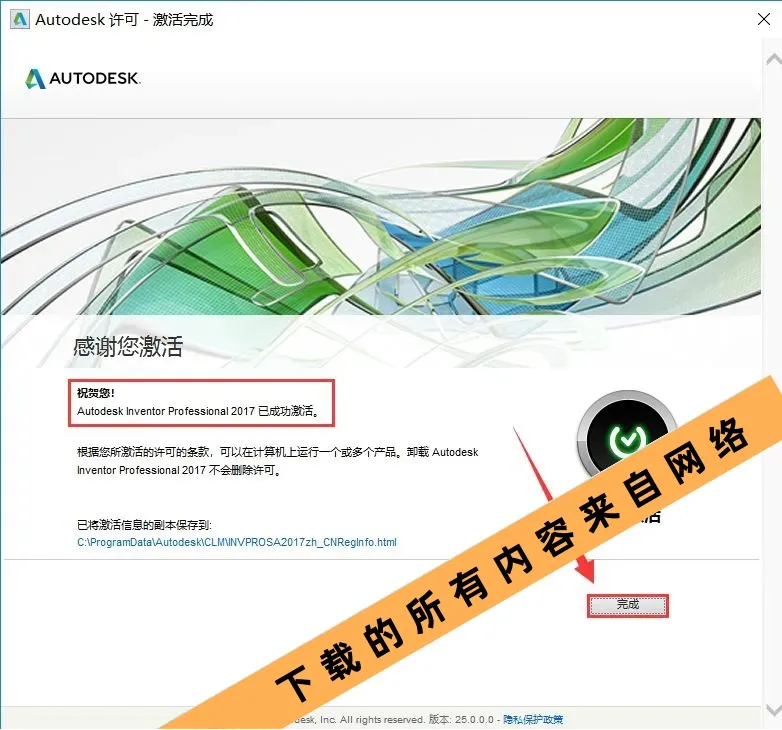Image resolution: width=782 pixels, height=730 pixels.
Task: Click the scrollbar down arrow
Action: (773, 709)
